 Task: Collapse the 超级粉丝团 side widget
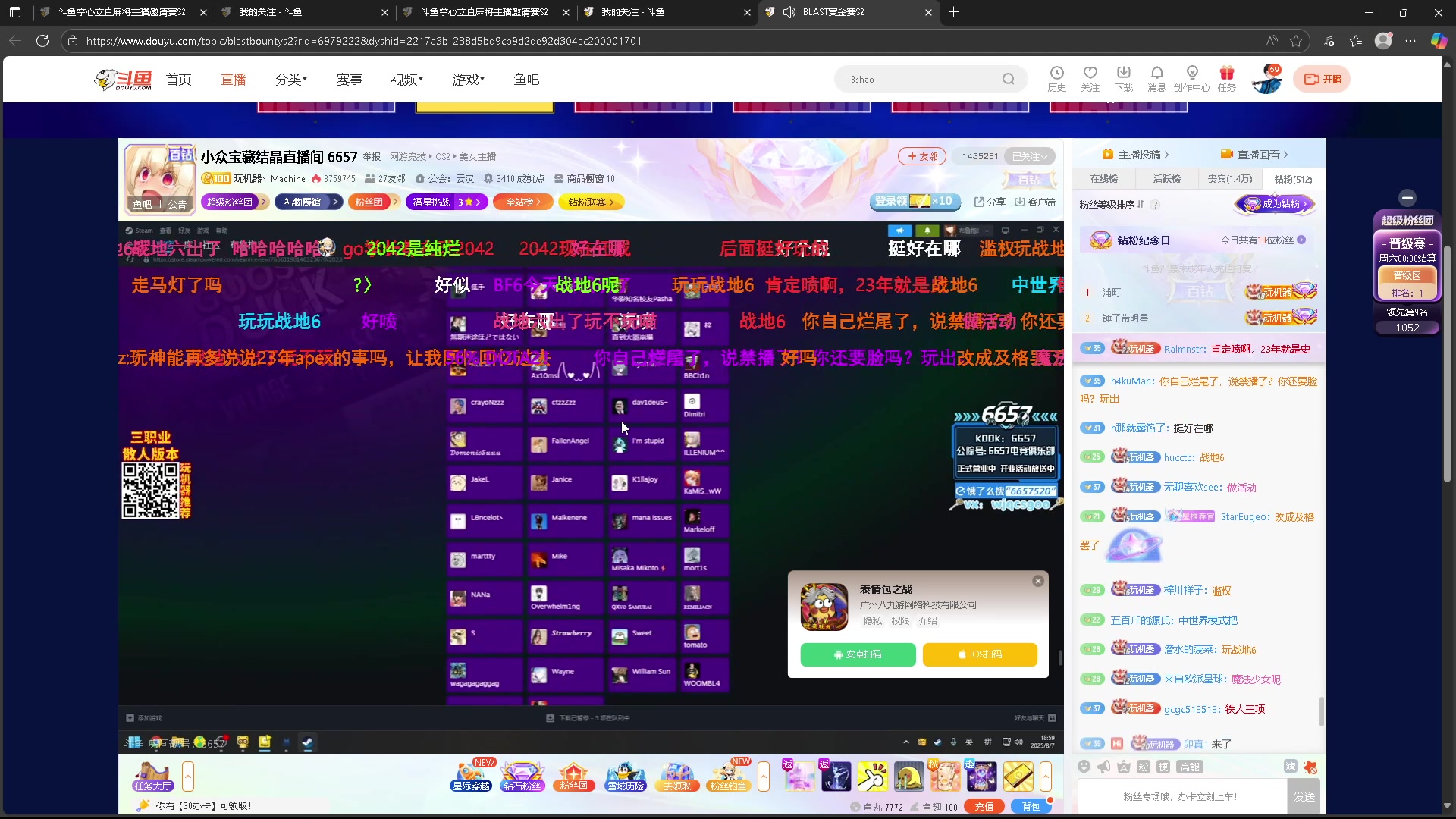click(1407, 198)
